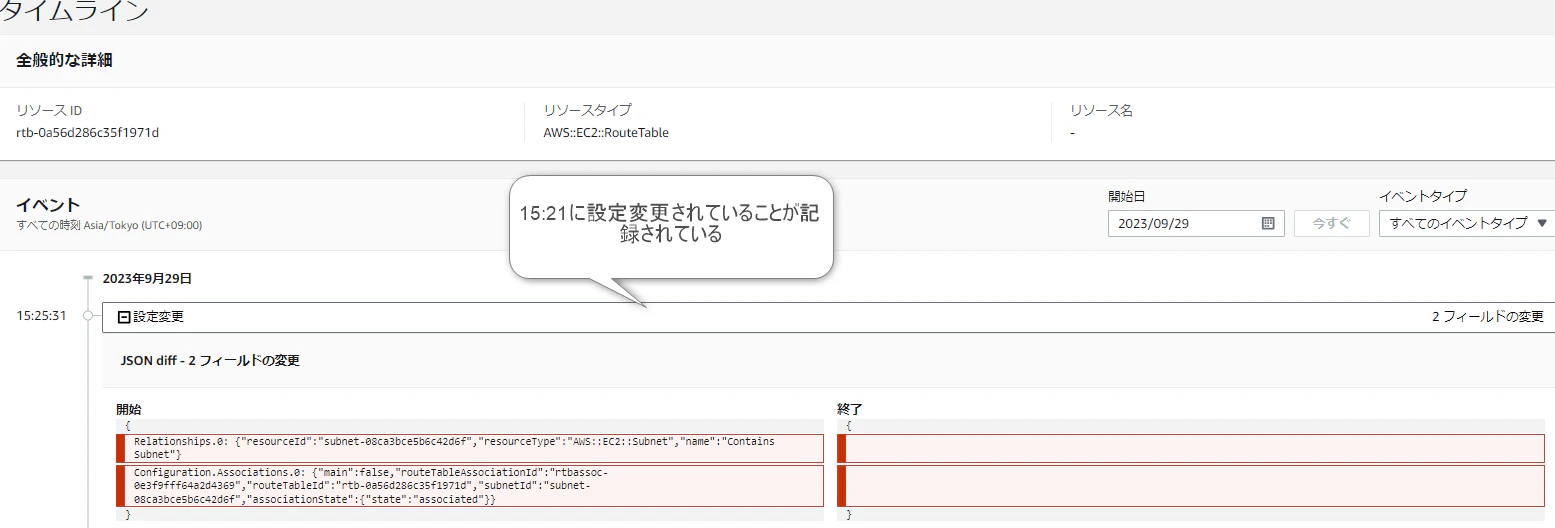Click the 2023年9月29日 date label
The width and height of the screenshot is (1555, 528).
click(147, 279)
